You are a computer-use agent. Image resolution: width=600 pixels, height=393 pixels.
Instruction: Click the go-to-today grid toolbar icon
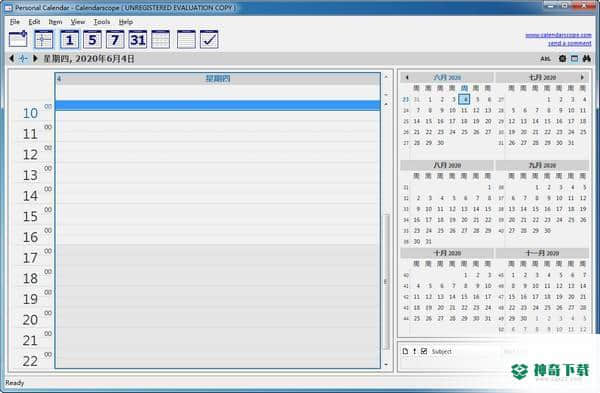coord(43,39)
